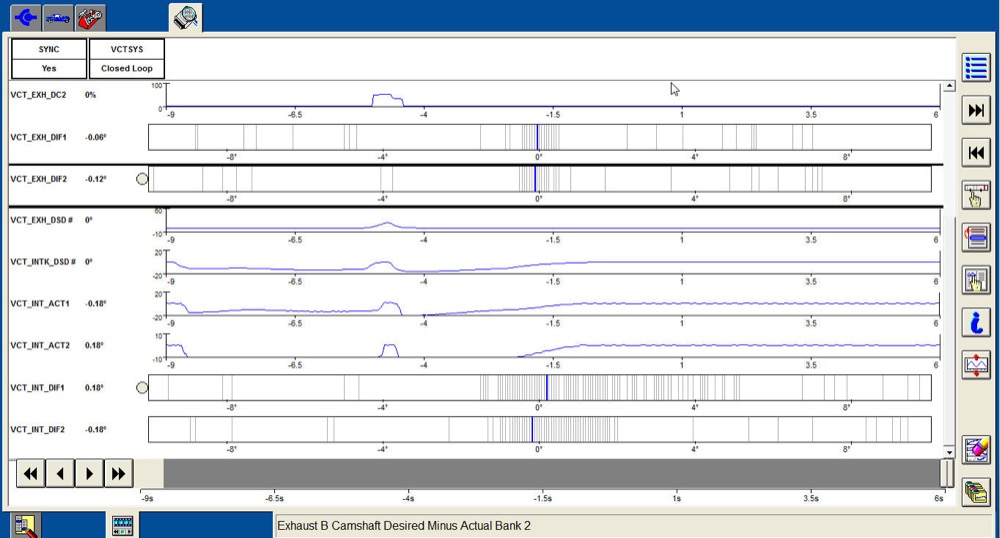This screenshot has width=1000, height=538.
Task: Click the graph waveform display icon
Action: [975, 365]
